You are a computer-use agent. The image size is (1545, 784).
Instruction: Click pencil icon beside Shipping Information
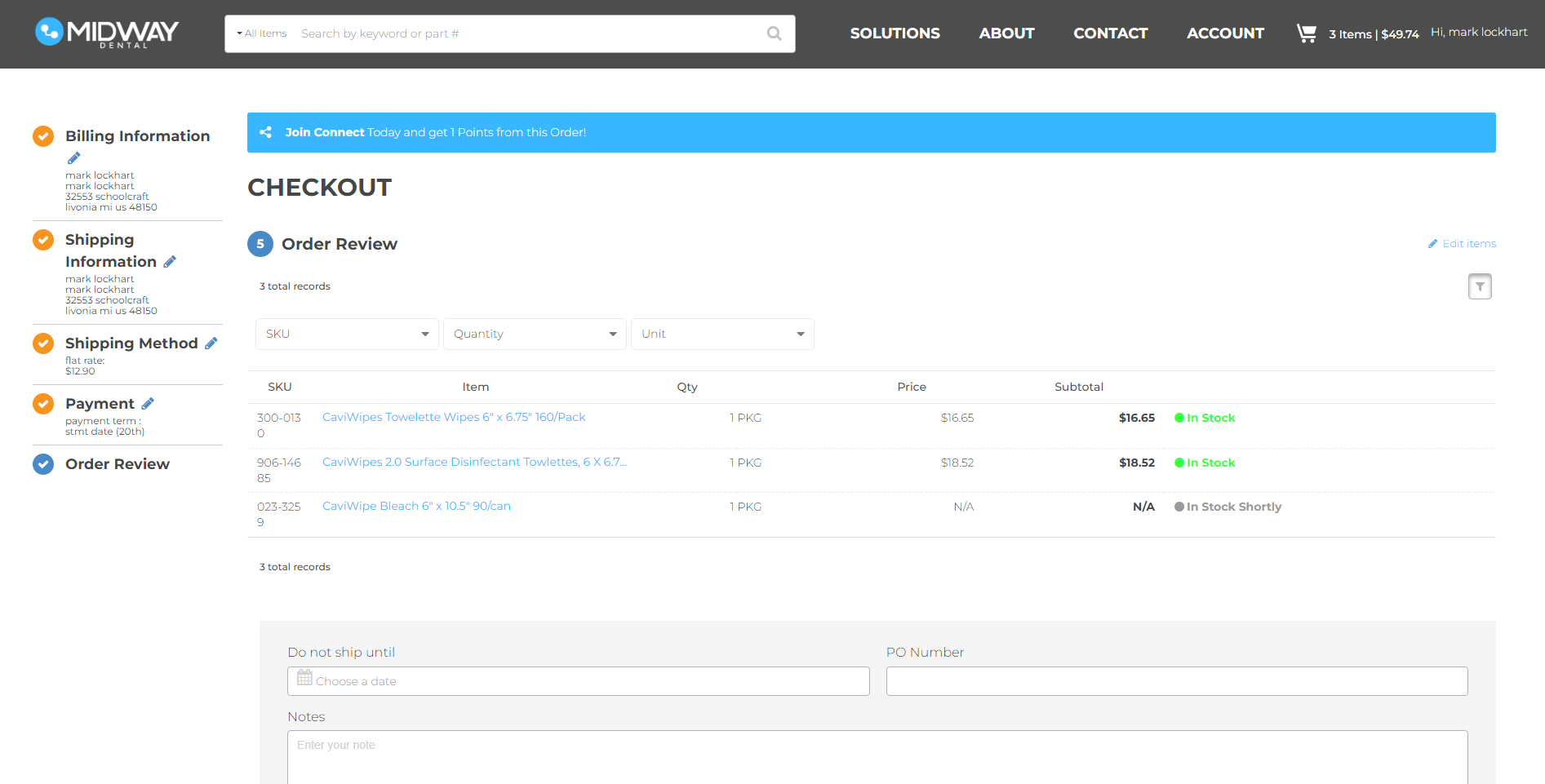pos(170,262)
